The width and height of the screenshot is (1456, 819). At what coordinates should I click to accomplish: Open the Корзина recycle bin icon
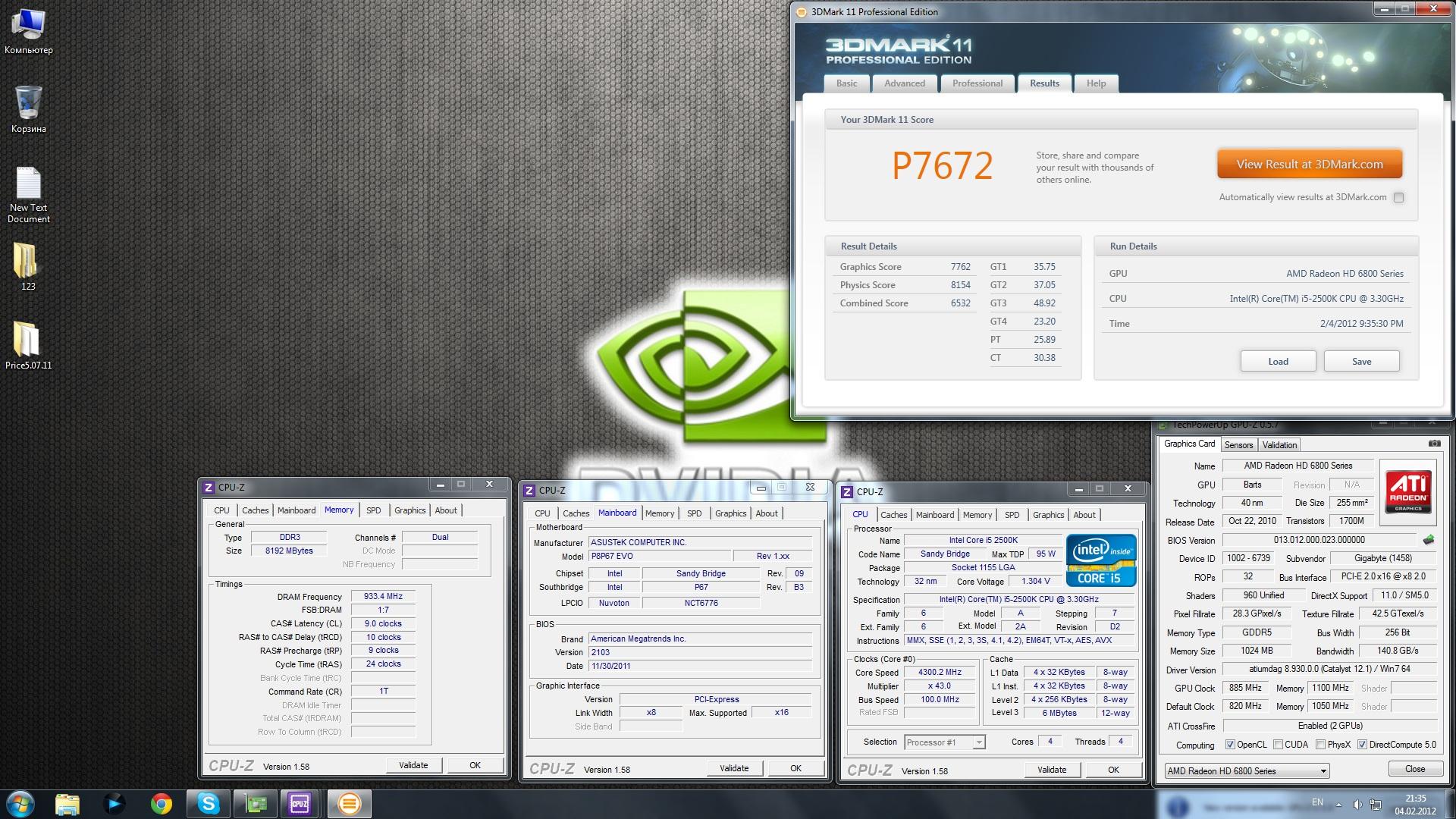(x=28, y=110)
